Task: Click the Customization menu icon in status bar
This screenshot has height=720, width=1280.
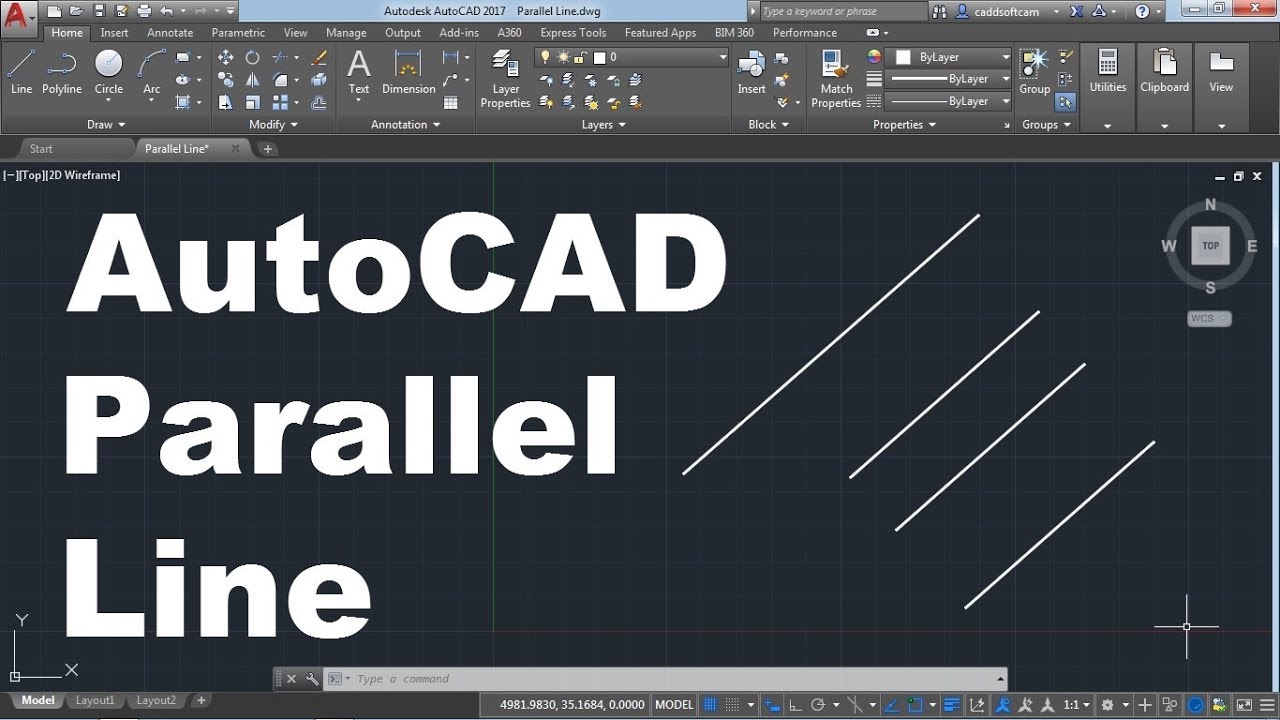Action: tap(1267, 704)
